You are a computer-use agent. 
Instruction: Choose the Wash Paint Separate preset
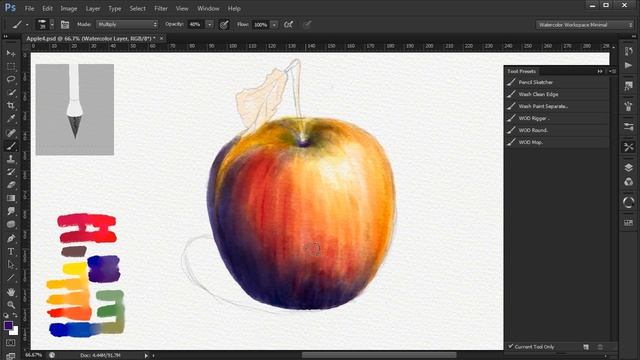[557, 106]
